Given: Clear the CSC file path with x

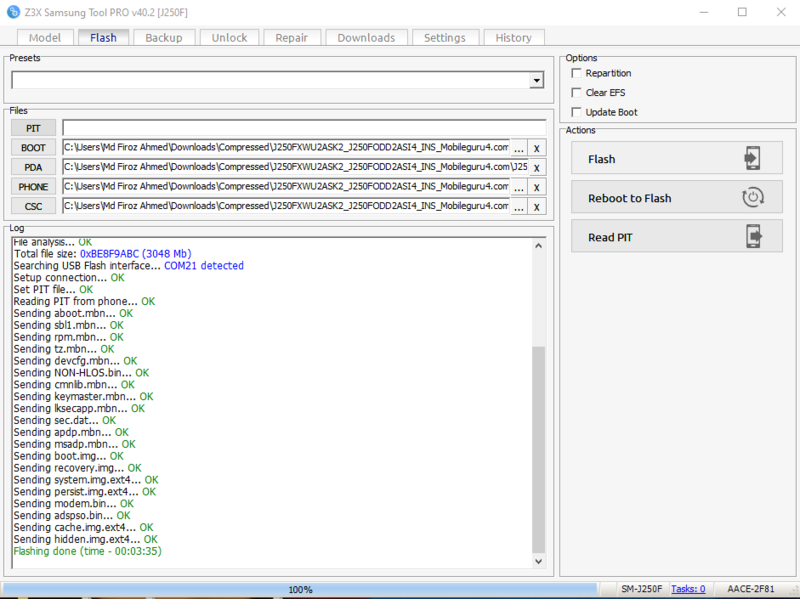Looking at the screenshot, I should (536, 207).
